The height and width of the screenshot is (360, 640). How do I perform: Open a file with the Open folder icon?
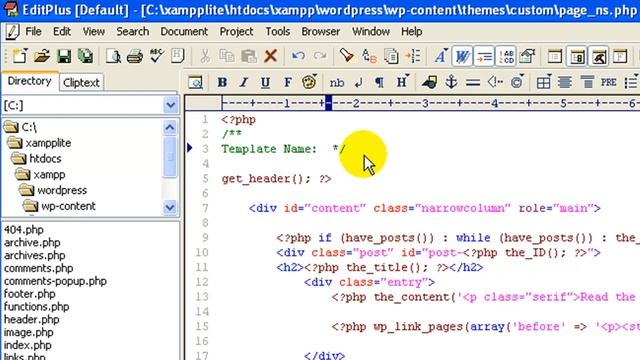tap(42, 56)
